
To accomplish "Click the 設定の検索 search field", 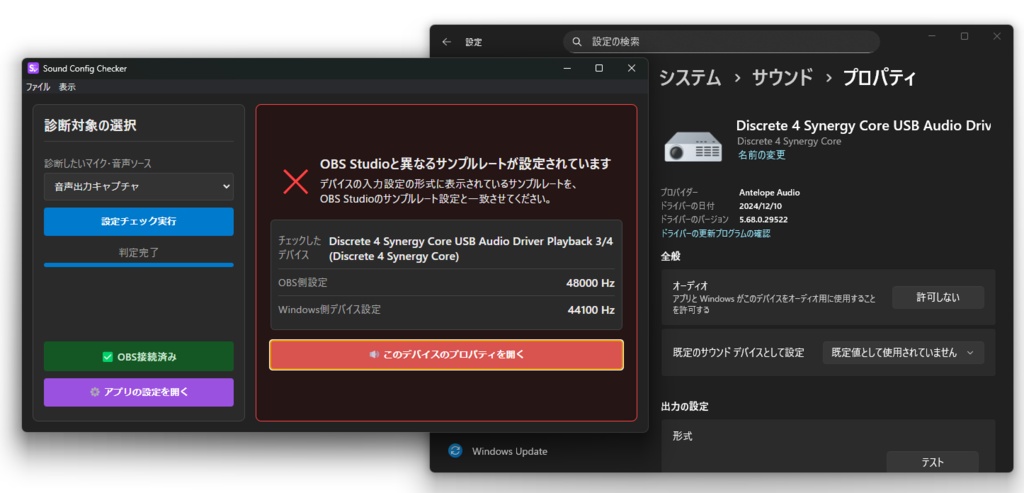I will pos(722,42).
